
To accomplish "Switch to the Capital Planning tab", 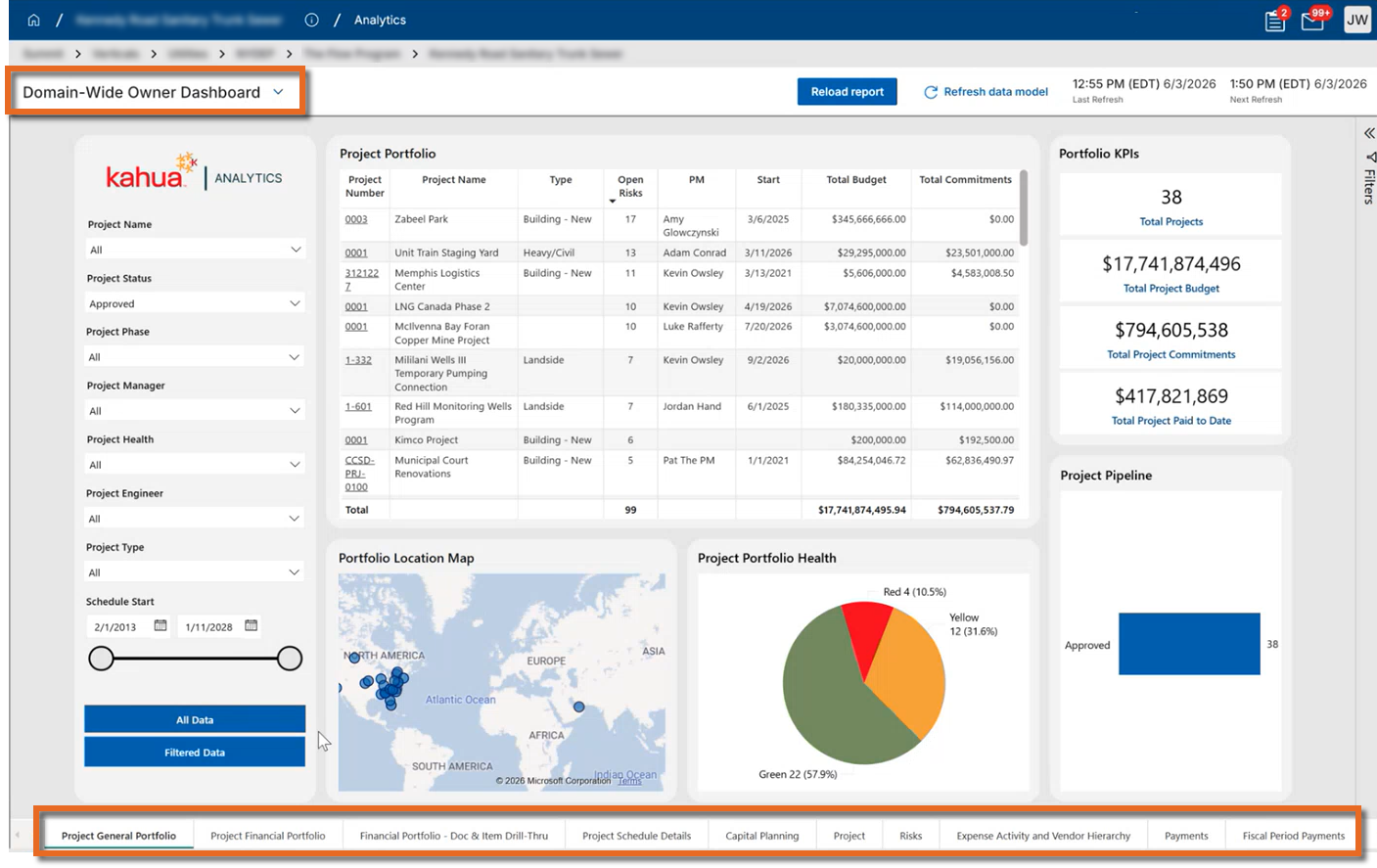I will tap(762, 836).
